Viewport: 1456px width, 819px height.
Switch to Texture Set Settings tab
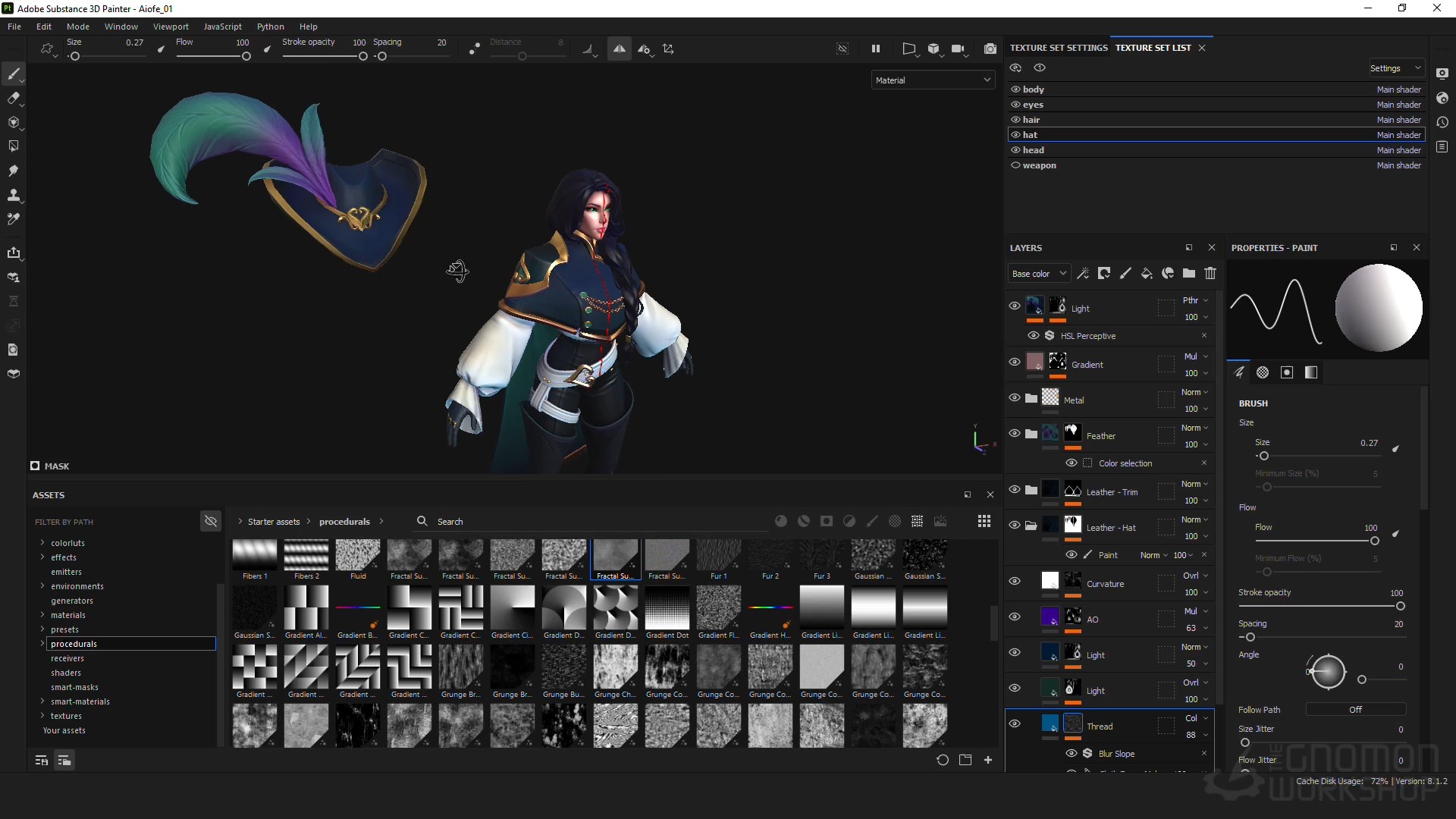(x=1058, y=48)
